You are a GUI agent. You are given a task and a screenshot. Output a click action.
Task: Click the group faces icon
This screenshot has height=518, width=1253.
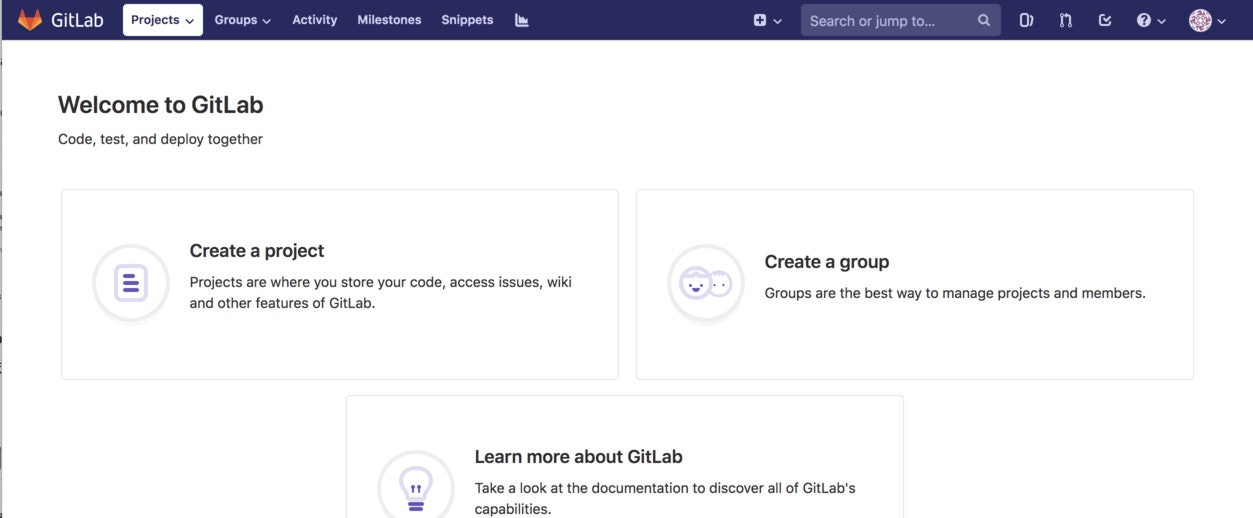point(706,283)
